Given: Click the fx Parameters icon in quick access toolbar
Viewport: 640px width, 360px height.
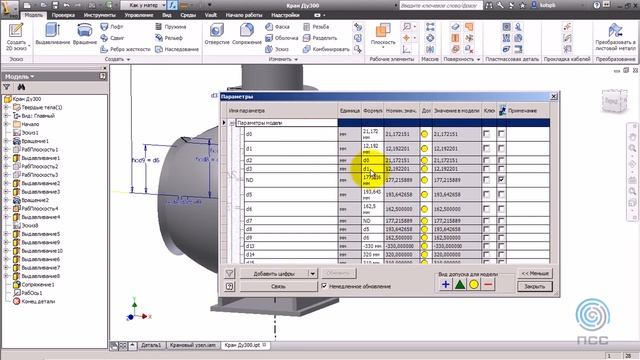Looking at the screenshot, I should coord(172,5).
